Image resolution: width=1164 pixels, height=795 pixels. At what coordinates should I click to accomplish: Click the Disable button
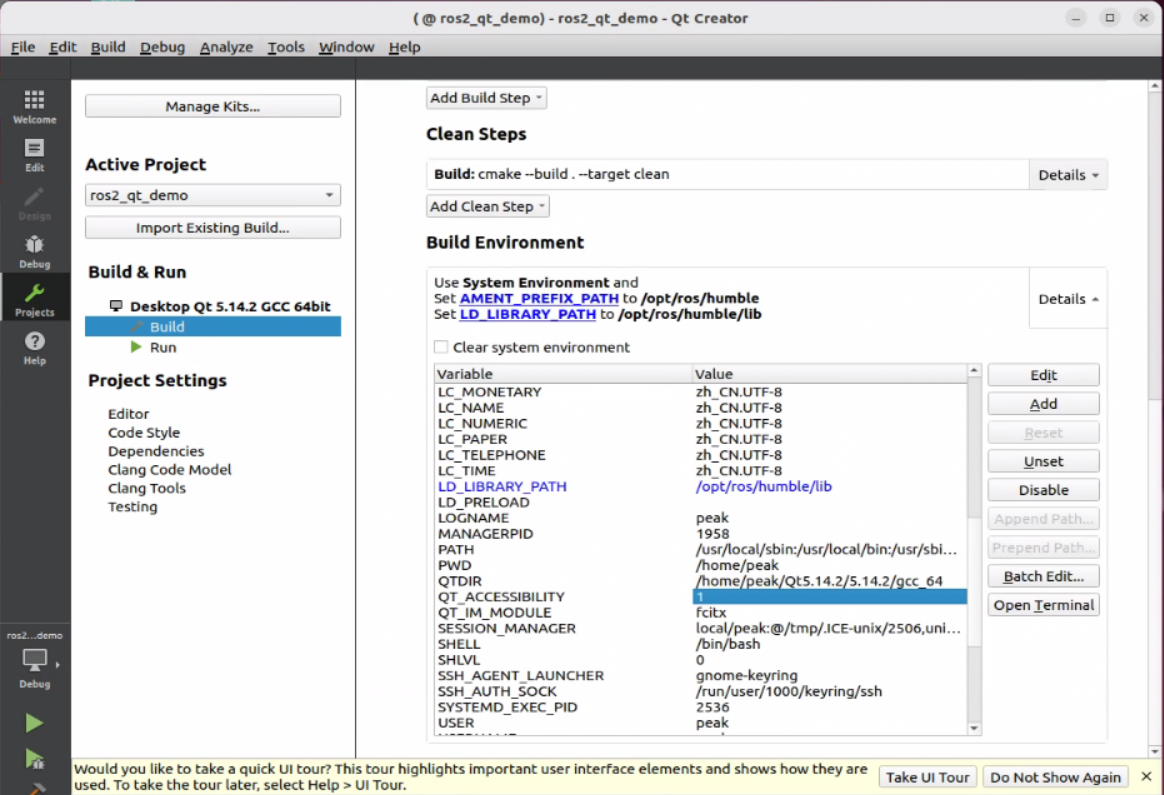(1043, 490)
